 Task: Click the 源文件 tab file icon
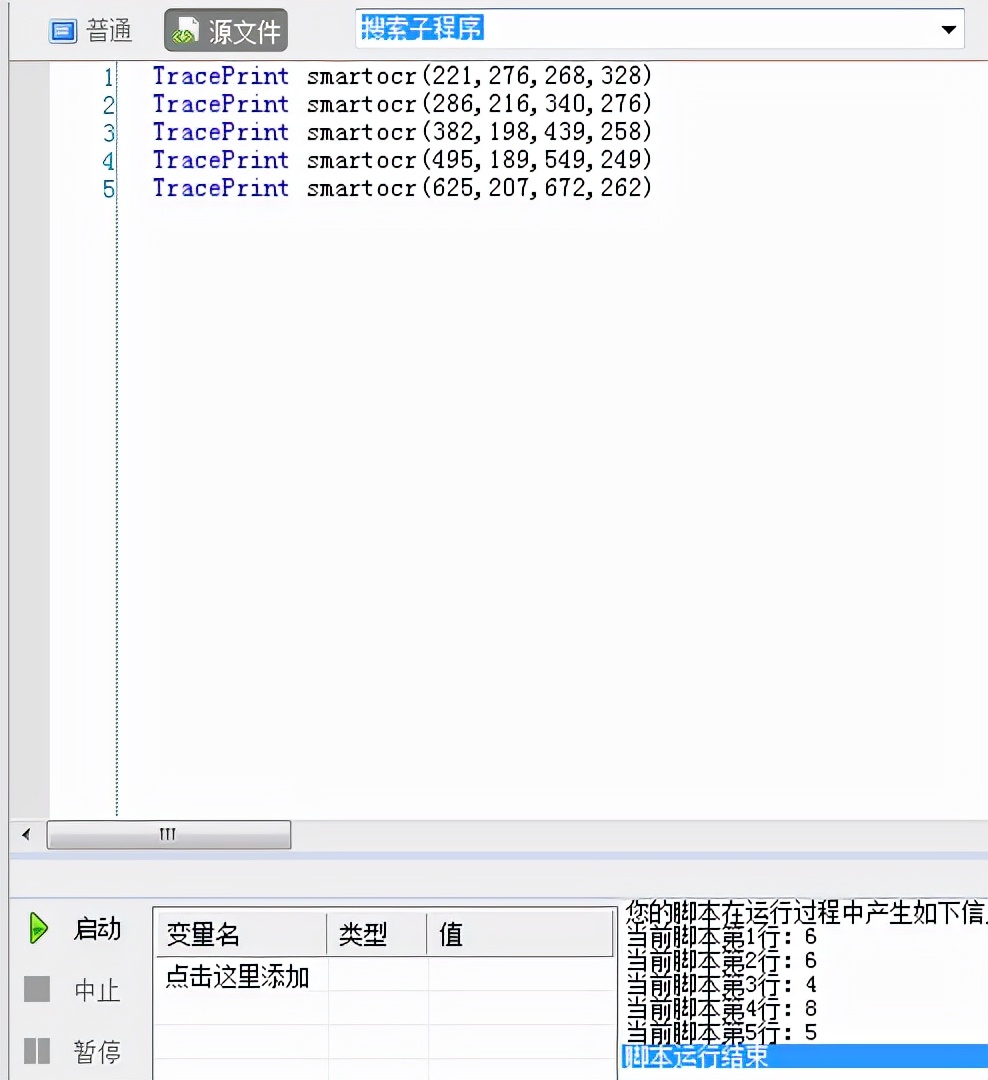tap(185, 31)
